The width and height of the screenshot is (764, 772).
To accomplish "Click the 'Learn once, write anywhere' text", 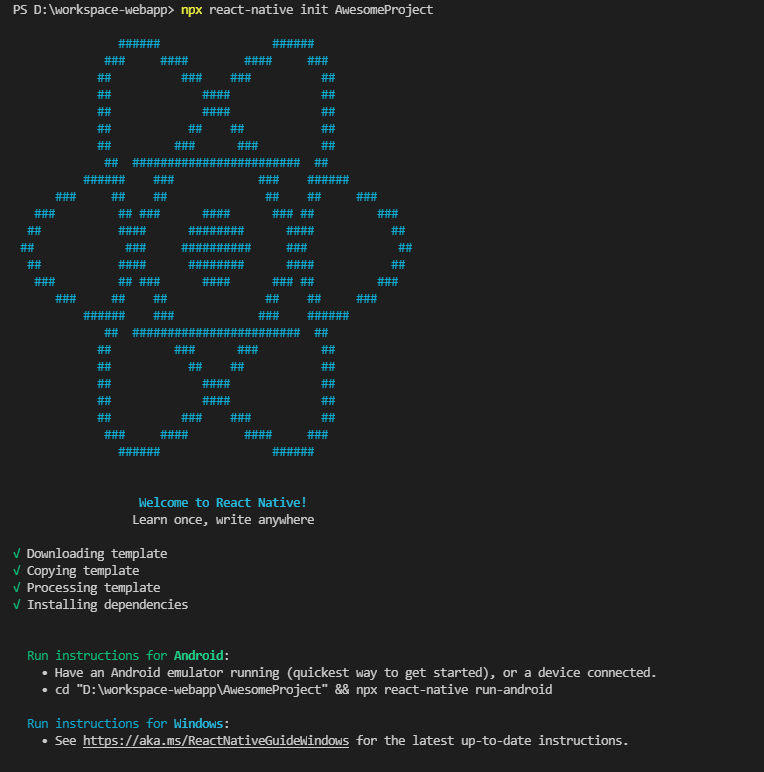I will pos(223,520).
